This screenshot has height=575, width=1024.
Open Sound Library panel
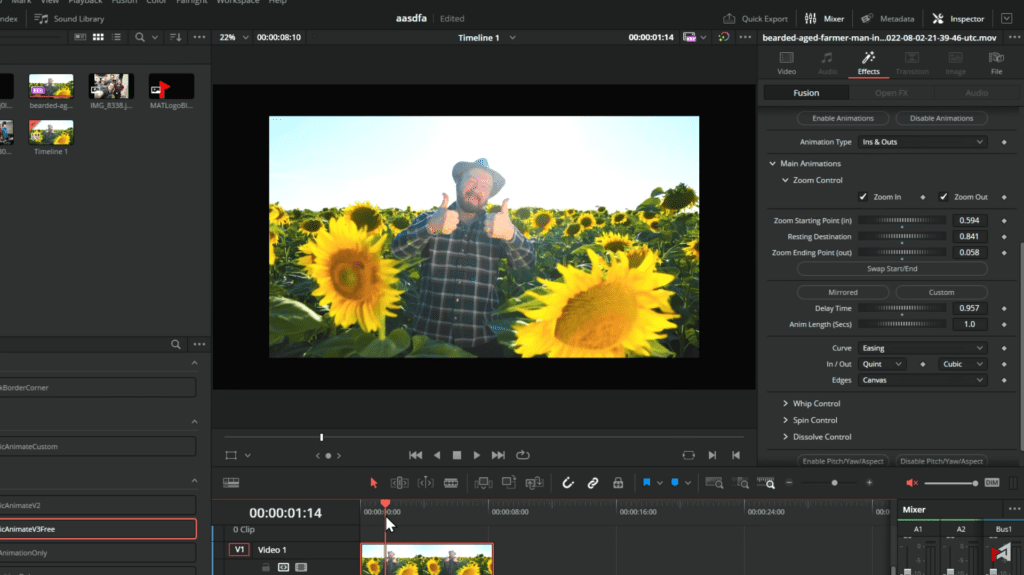(x=69, y=18)
